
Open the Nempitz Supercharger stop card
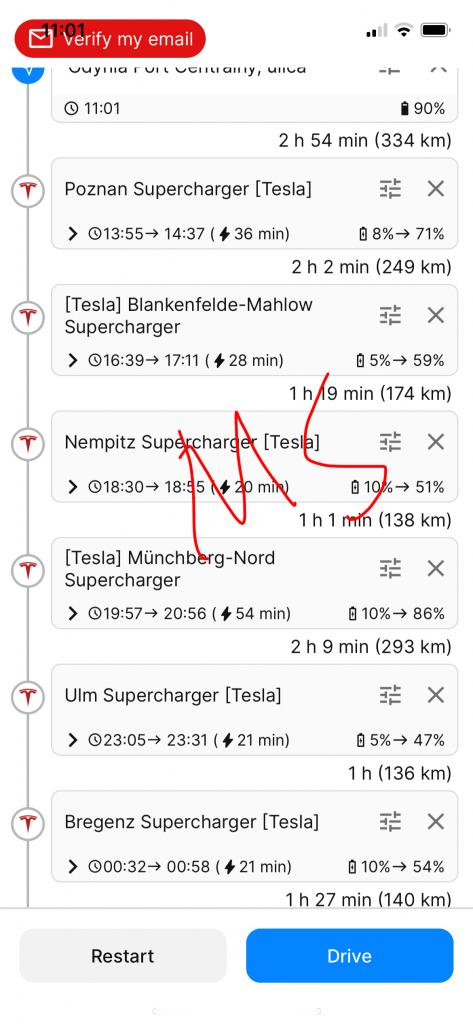click(x=255, y=456)
